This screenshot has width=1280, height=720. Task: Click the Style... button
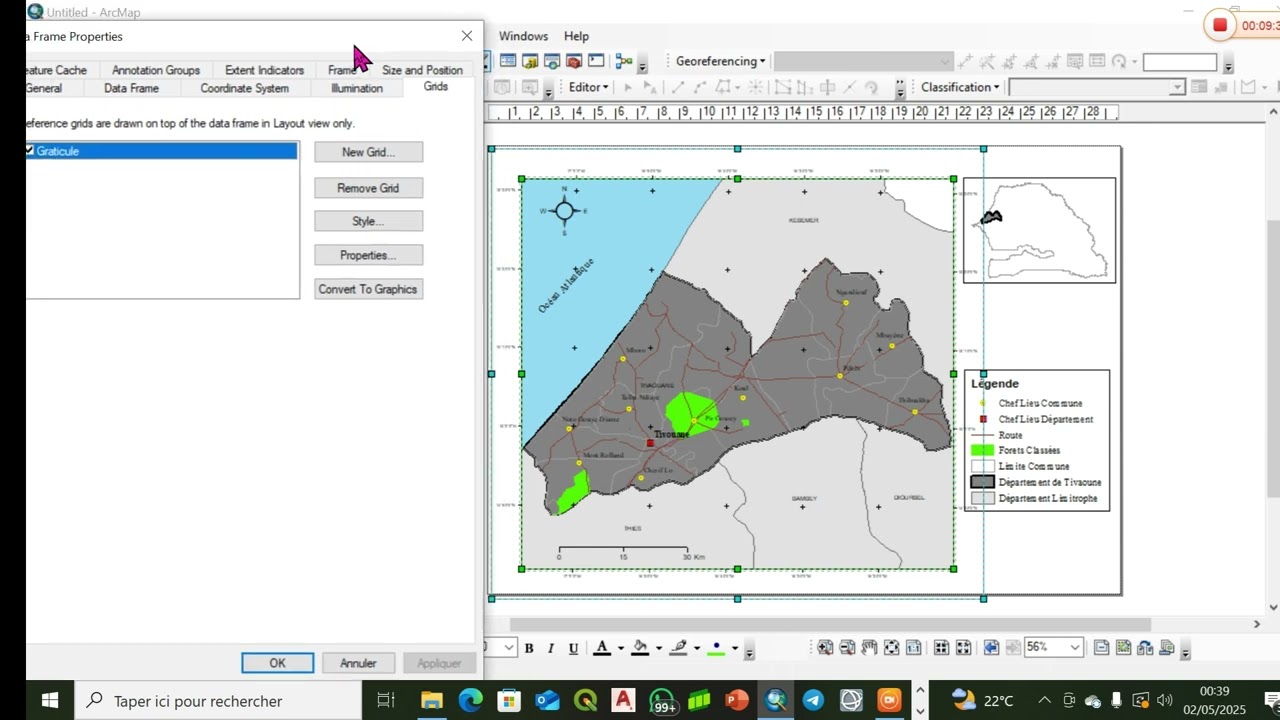click(368, 221)
